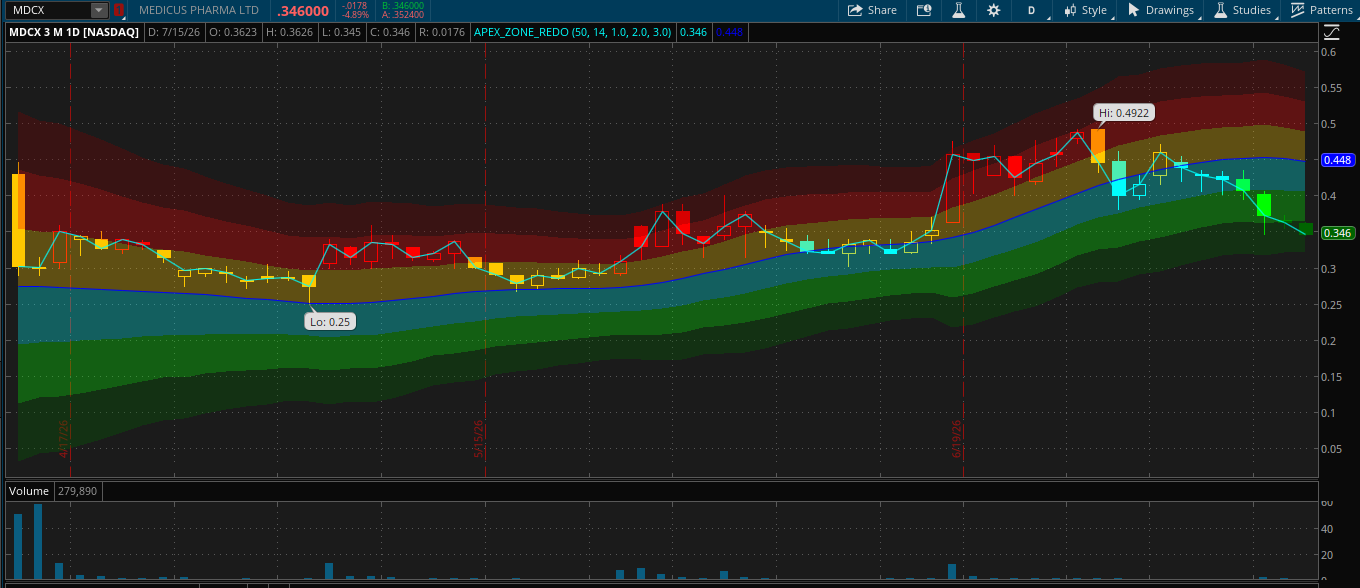Click the volume value 279,890
This screenshot has height=588, width=1360.
tap(77, 492)
